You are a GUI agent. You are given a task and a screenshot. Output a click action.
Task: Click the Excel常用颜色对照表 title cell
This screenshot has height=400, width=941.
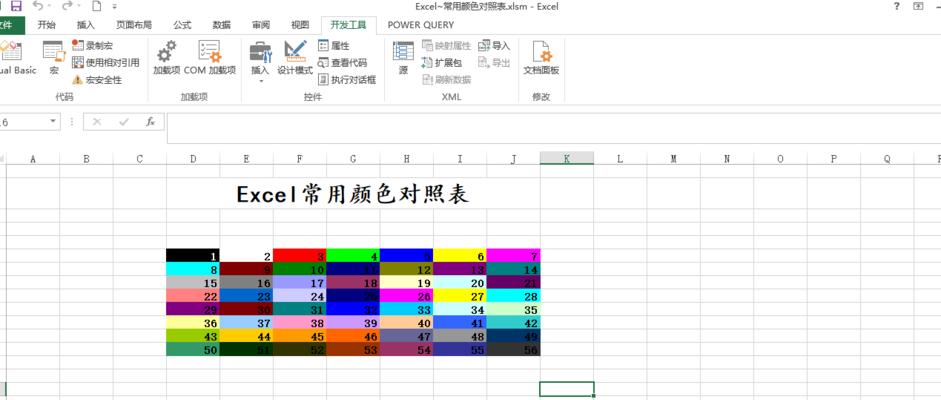353,194
